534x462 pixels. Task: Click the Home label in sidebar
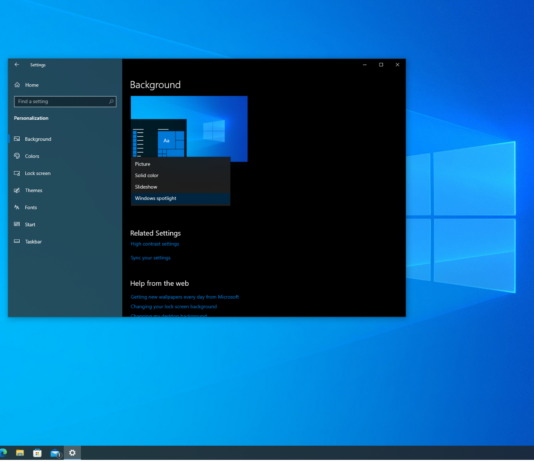point(32,85)
